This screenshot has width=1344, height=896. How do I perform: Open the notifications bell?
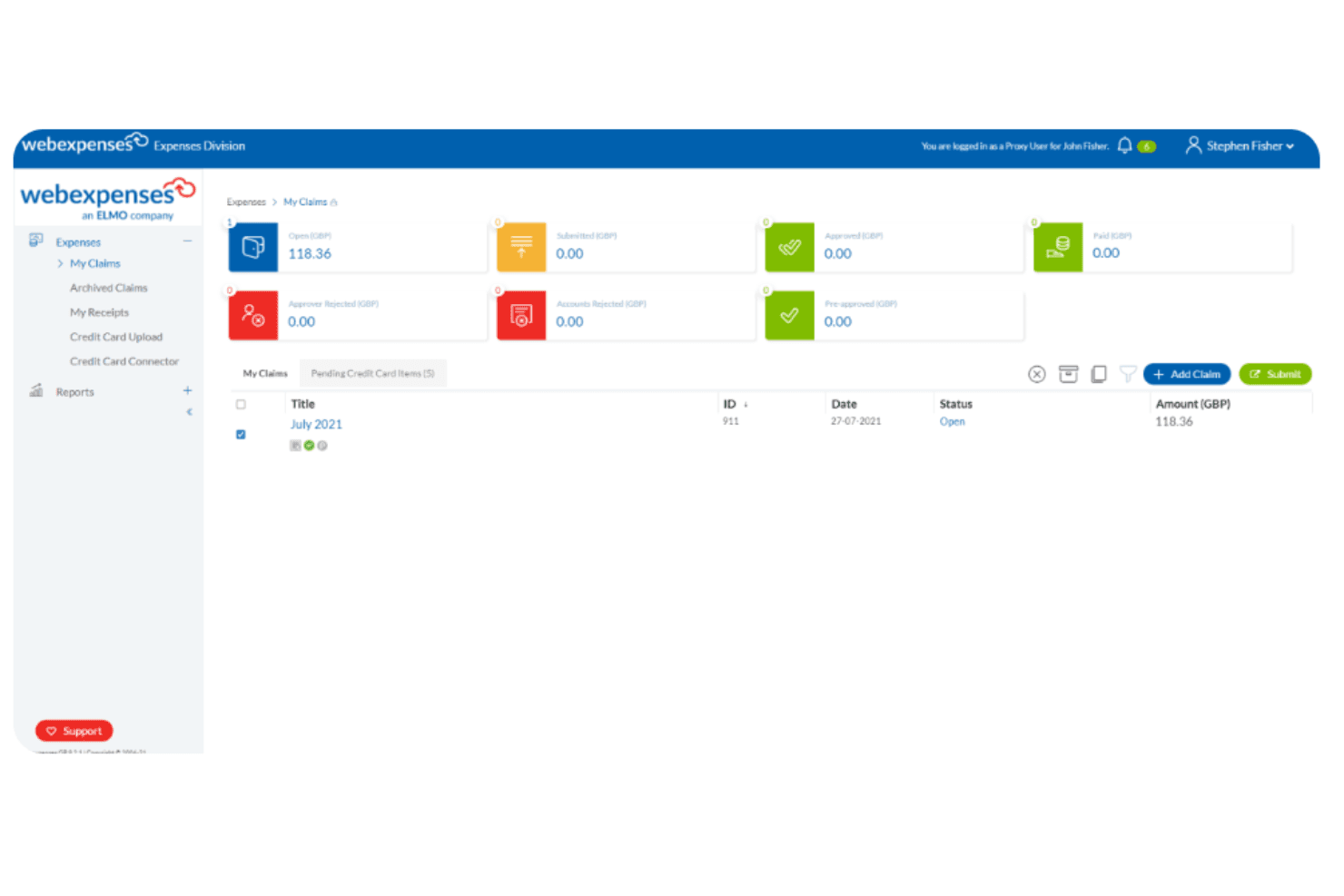(1124, 145)
